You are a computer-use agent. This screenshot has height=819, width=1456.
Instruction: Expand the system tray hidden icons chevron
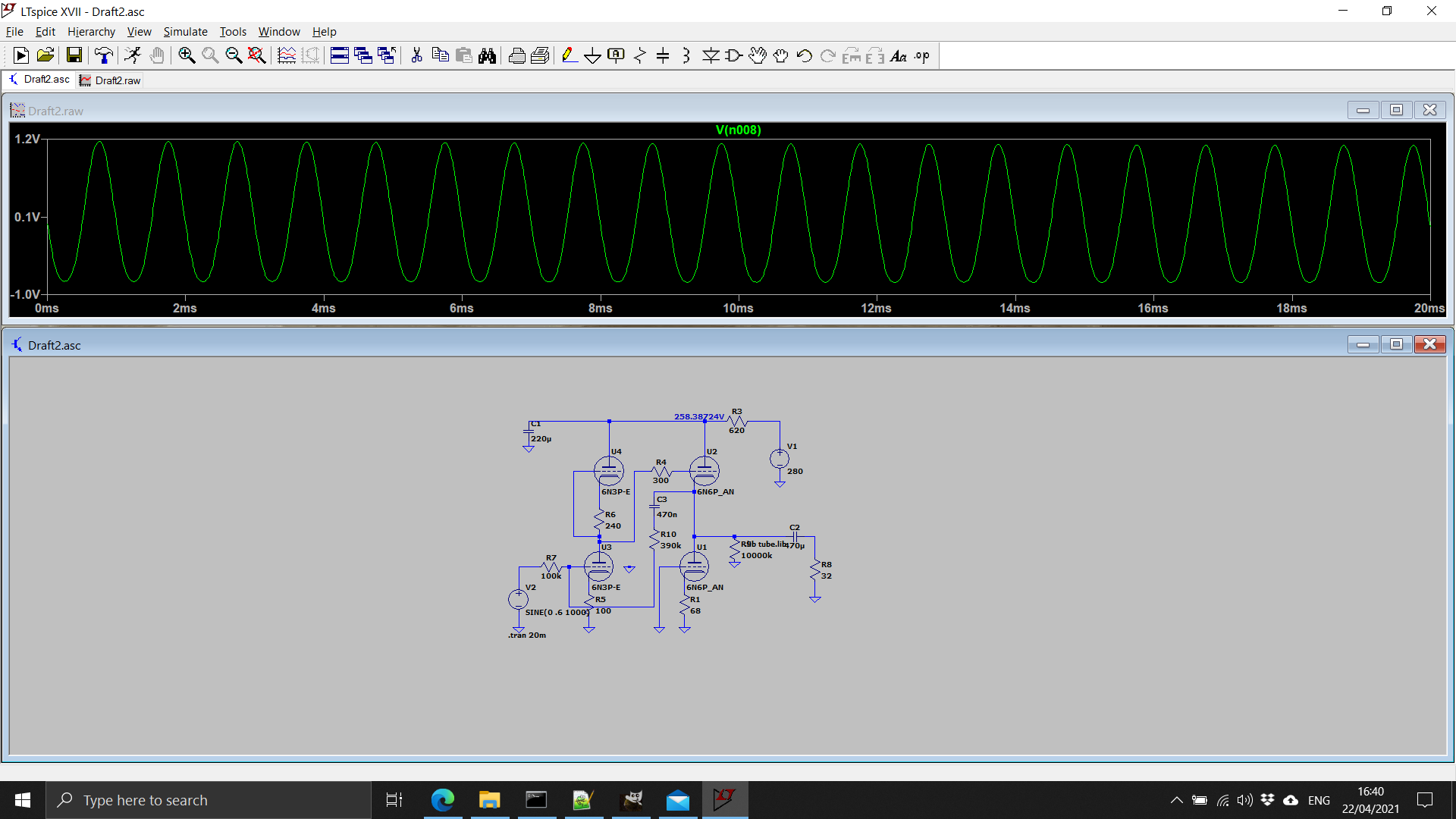pyautogui.click(x=1176, y=800)
